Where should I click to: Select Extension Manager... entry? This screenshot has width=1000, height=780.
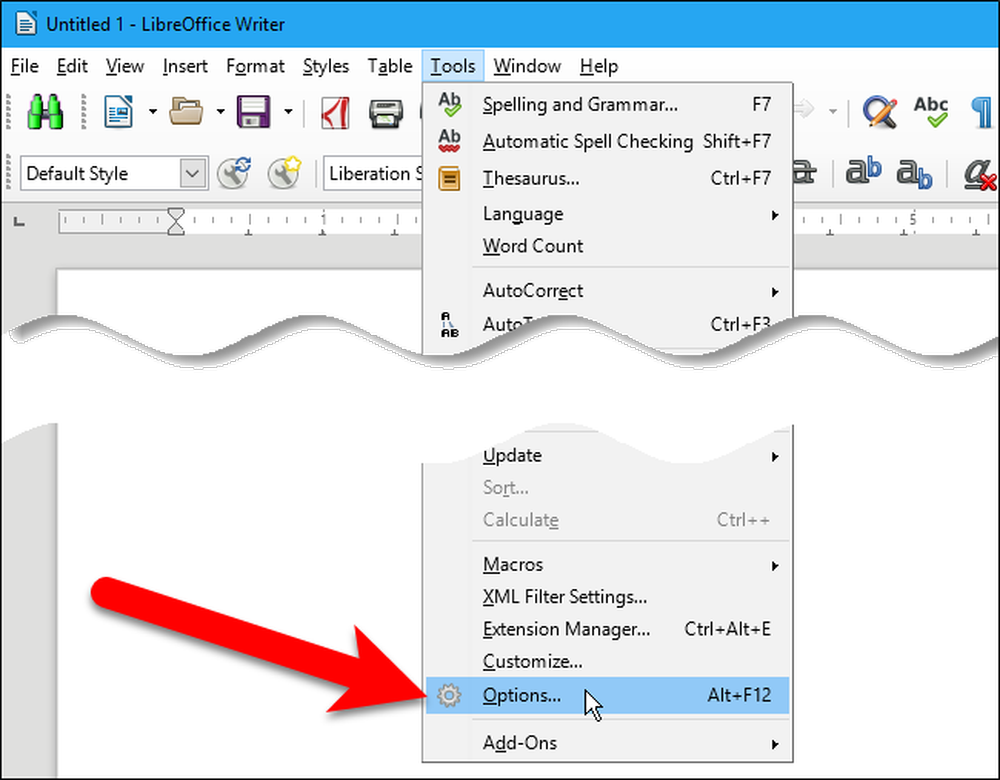tap(607, 629)
